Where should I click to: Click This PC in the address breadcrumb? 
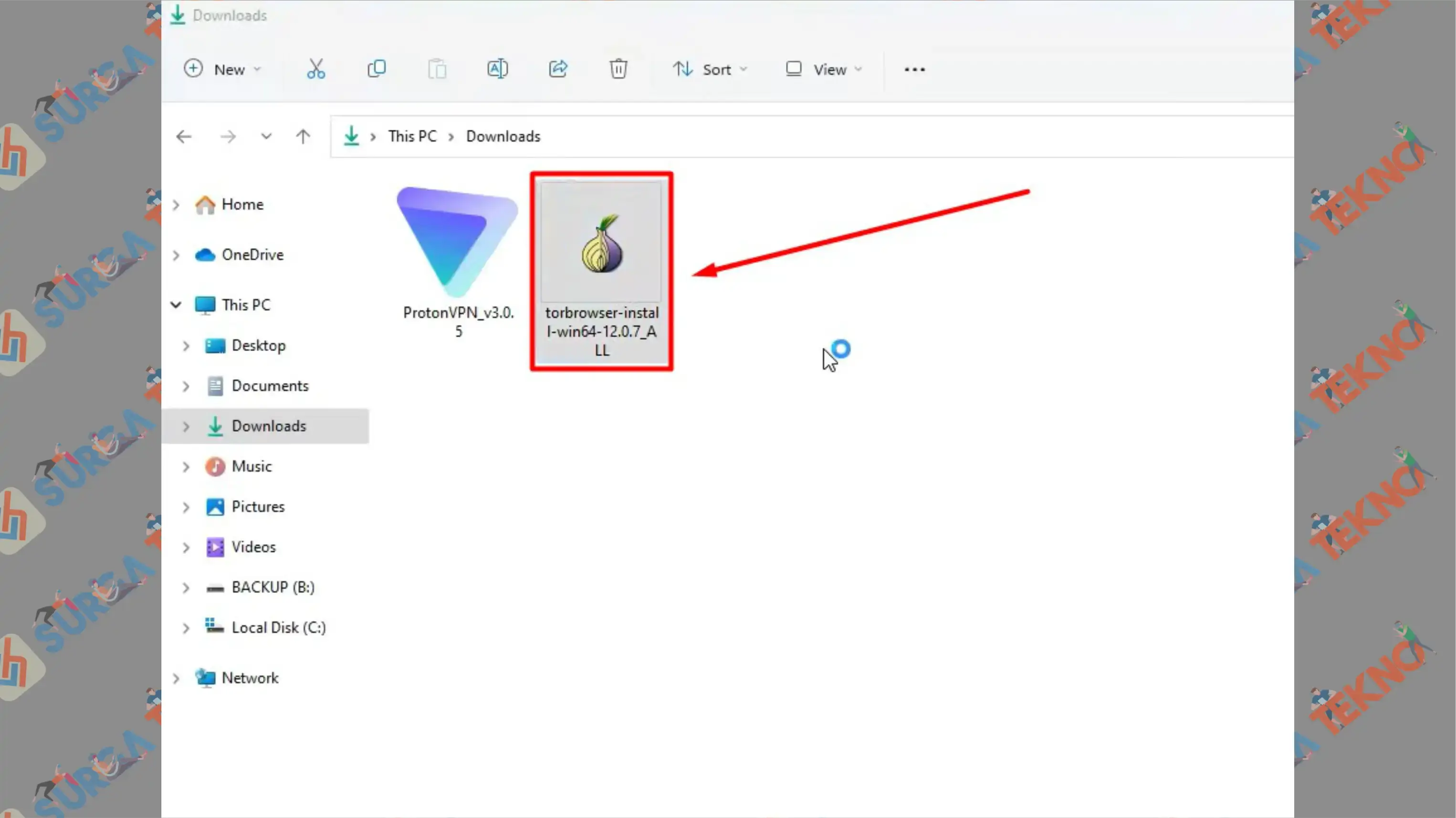tap(412, 137)
